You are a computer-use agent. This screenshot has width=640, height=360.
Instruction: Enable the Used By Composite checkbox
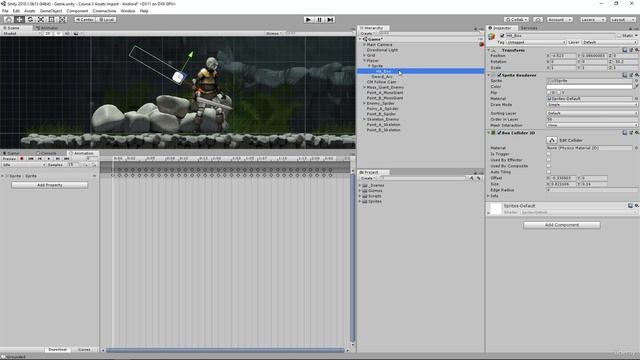pyautogui.click(x=549, y=166)
